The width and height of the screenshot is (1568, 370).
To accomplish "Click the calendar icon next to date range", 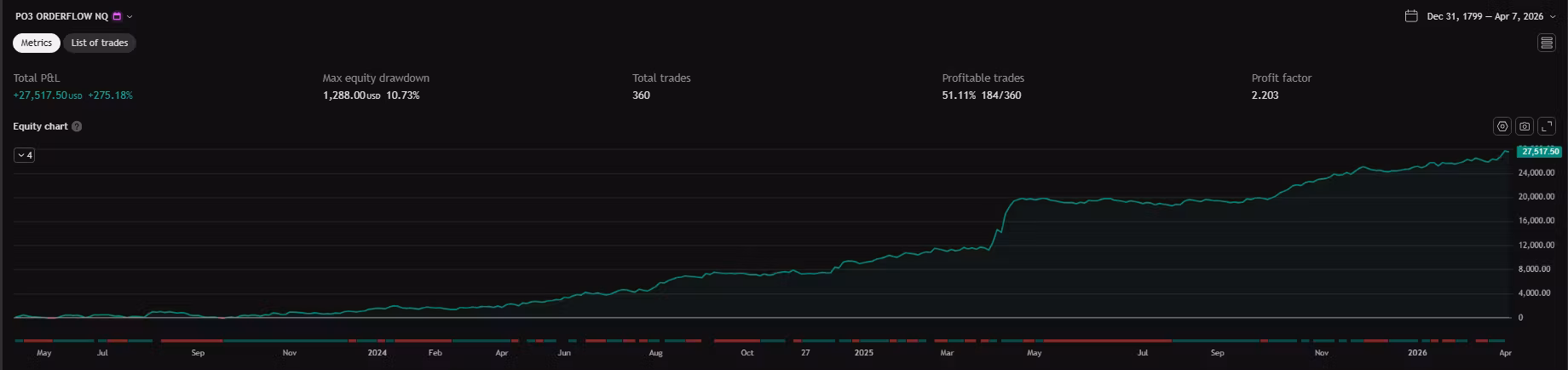I will point(1411,16).
